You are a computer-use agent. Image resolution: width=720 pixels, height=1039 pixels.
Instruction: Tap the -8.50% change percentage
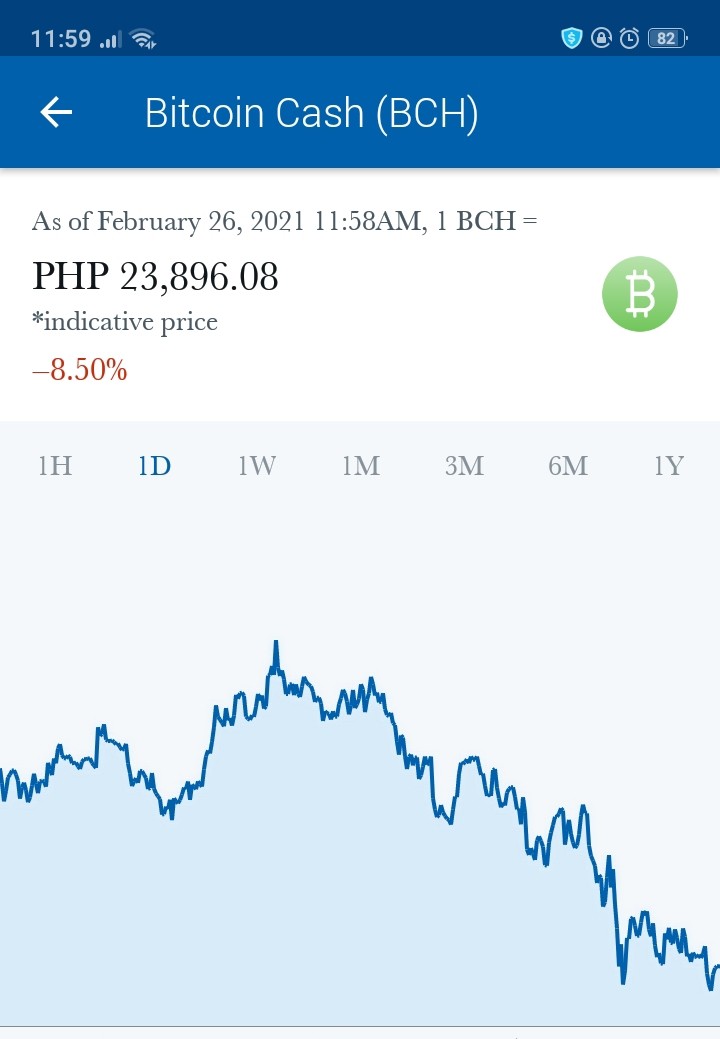(x=79, y=370)
